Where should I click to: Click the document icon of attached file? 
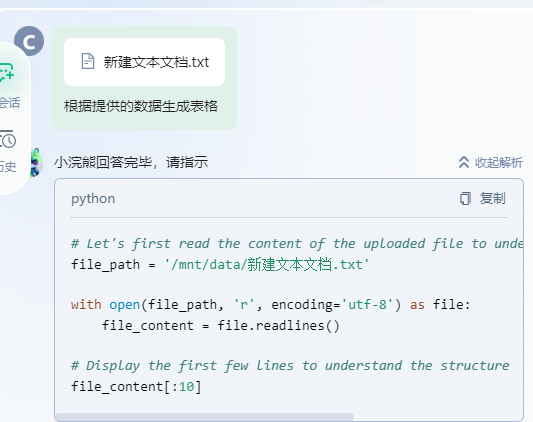coord(88,62)
